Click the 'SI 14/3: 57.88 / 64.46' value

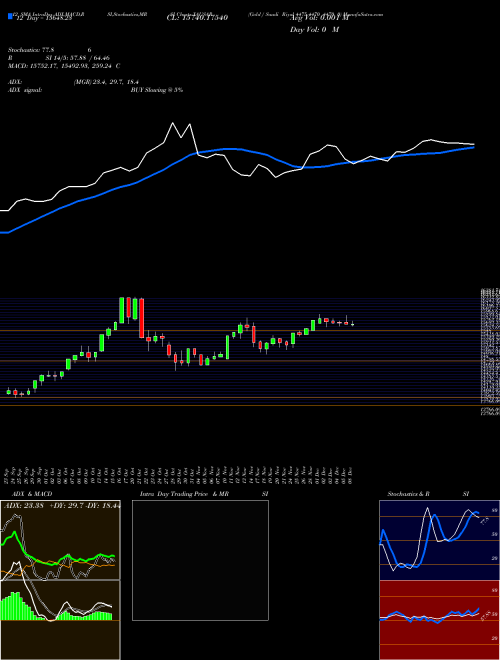(80, 58)
